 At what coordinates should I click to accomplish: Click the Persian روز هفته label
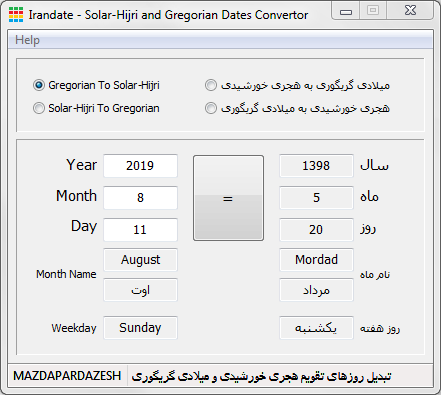pos(380,329)
